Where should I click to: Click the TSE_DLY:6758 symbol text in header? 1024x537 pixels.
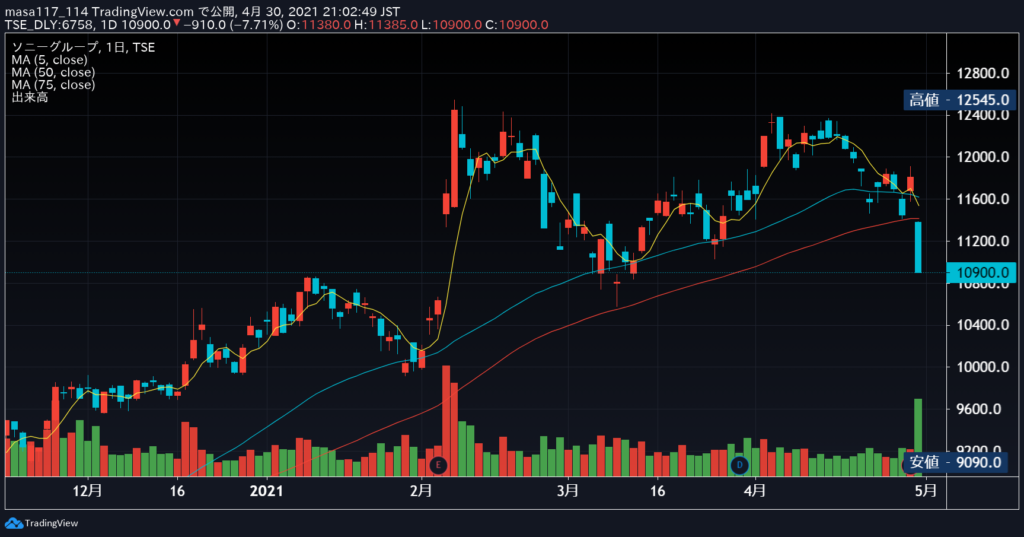(50, 25)
